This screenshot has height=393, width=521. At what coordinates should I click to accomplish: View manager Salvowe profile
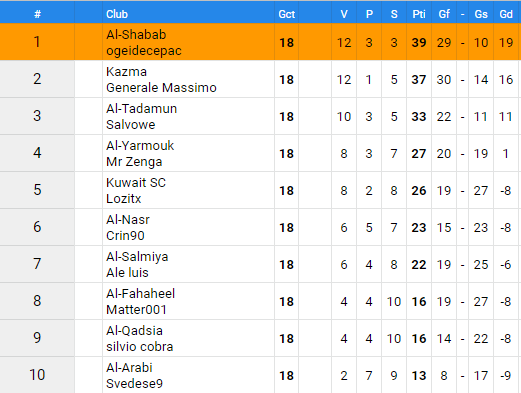pos(131,125)
